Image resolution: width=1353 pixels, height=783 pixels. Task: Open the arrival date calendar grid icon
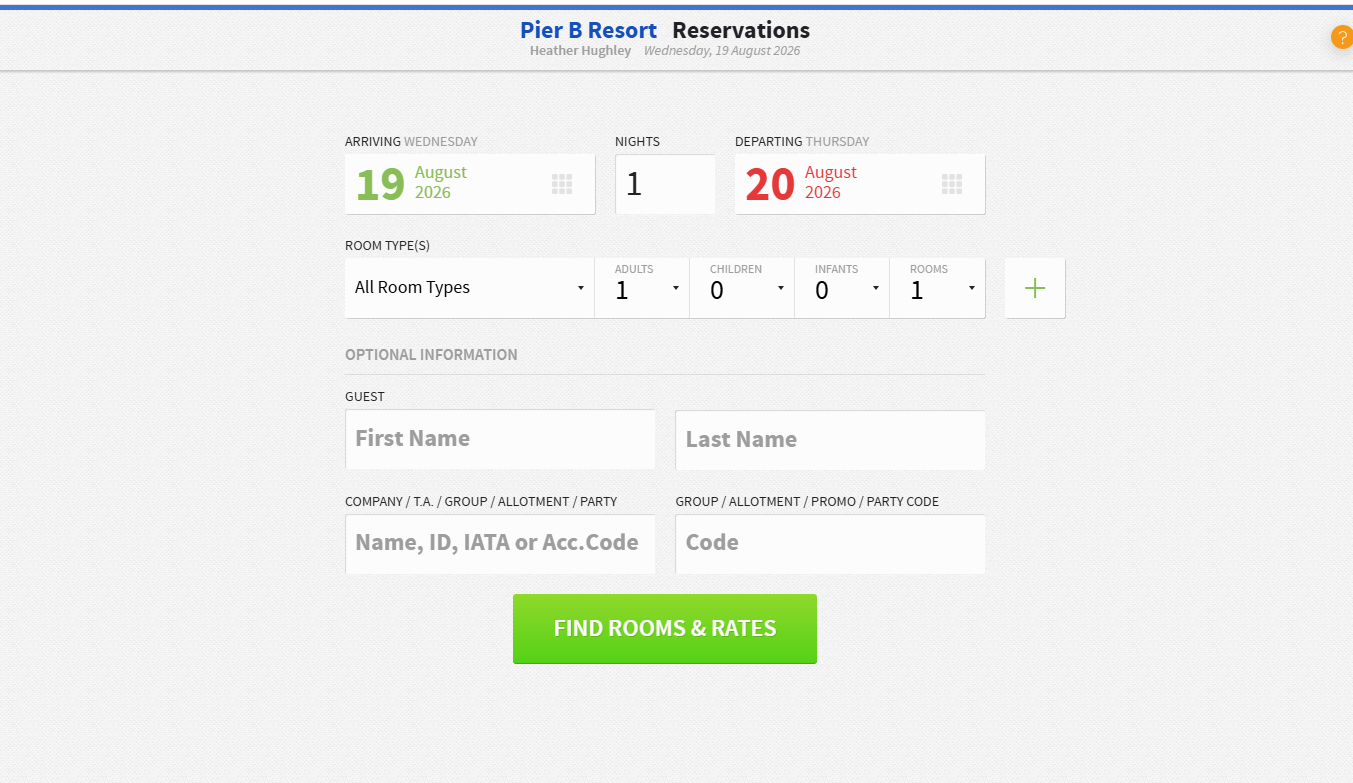coord(562,184)
